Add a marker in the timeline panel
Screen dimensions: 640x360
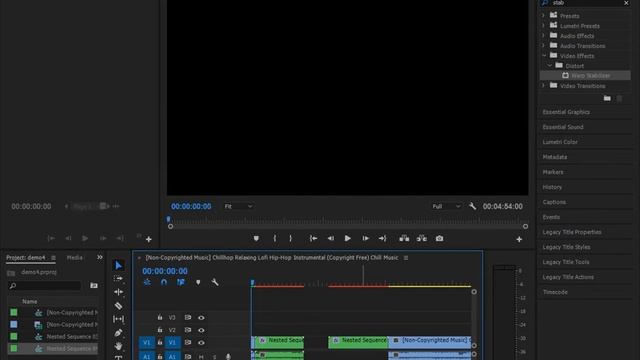[198, 282]
